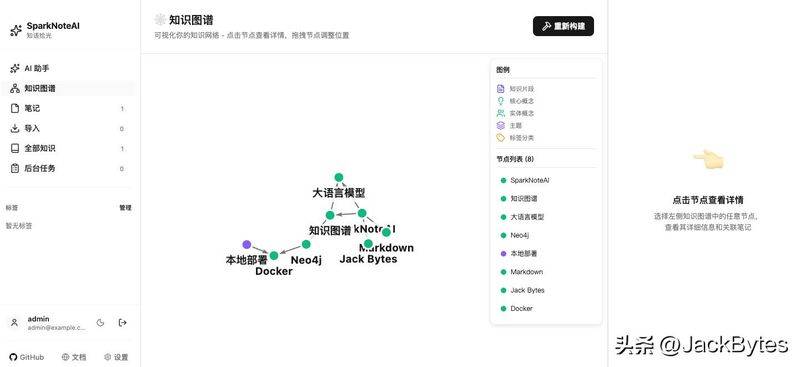The width and height of the screenshot is (800, 367).
Task: Click the 点击节点查看详情 heading
Action: click(708, 200)
